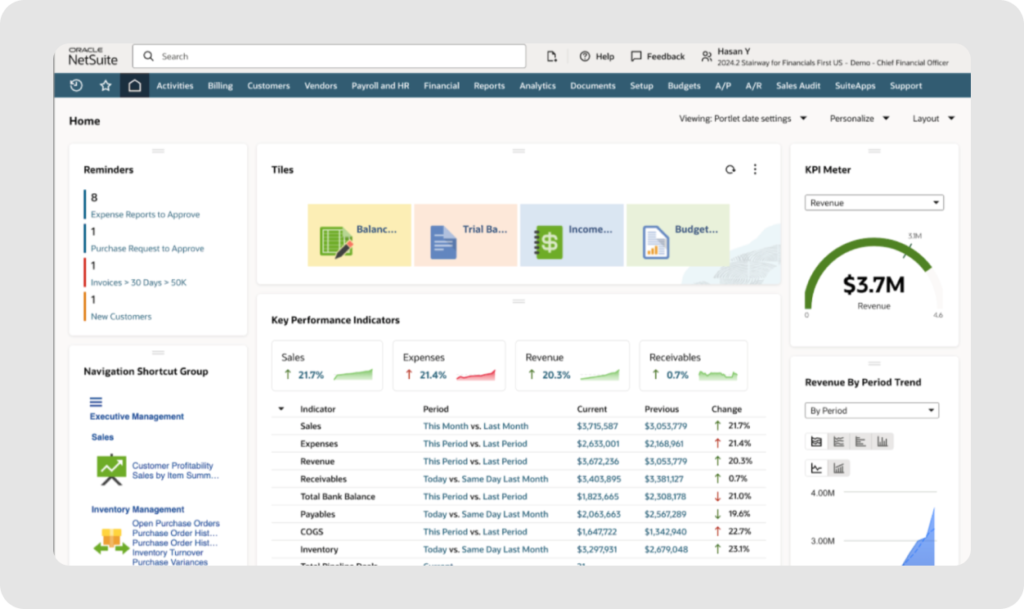The width and height of the screenshot is (1024, 609).
Task: Open the Hasan Y user role icon
Action: pyautogui.click(x=707, y=57)
